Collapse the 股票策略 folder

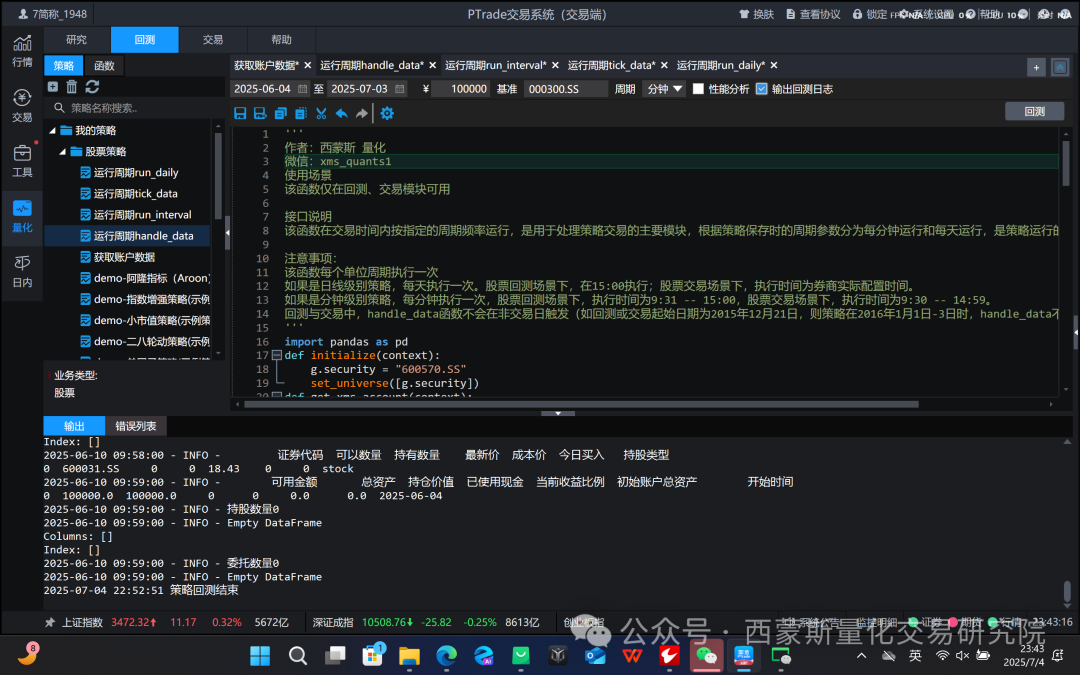63,152
